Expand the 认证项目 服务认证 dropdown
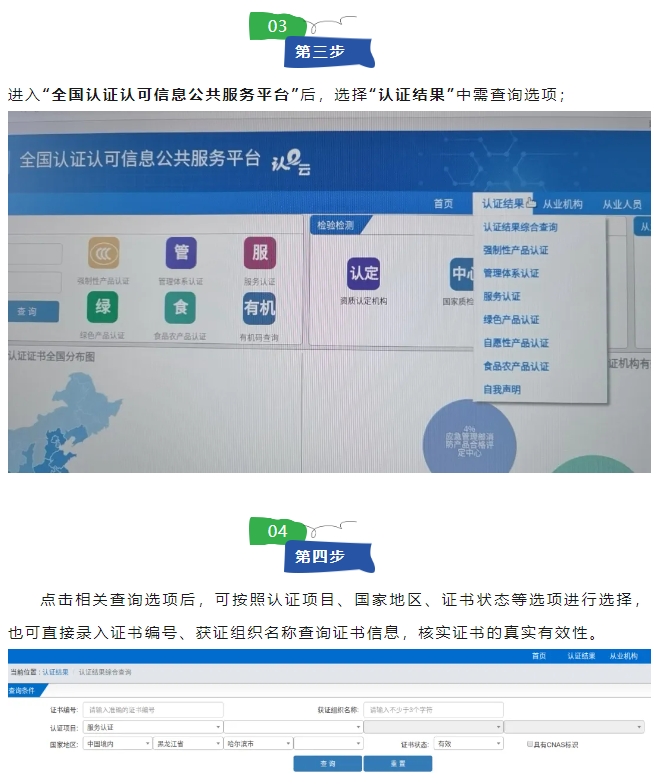This screenshot has width=661, height=784. [x=153, y=727]
